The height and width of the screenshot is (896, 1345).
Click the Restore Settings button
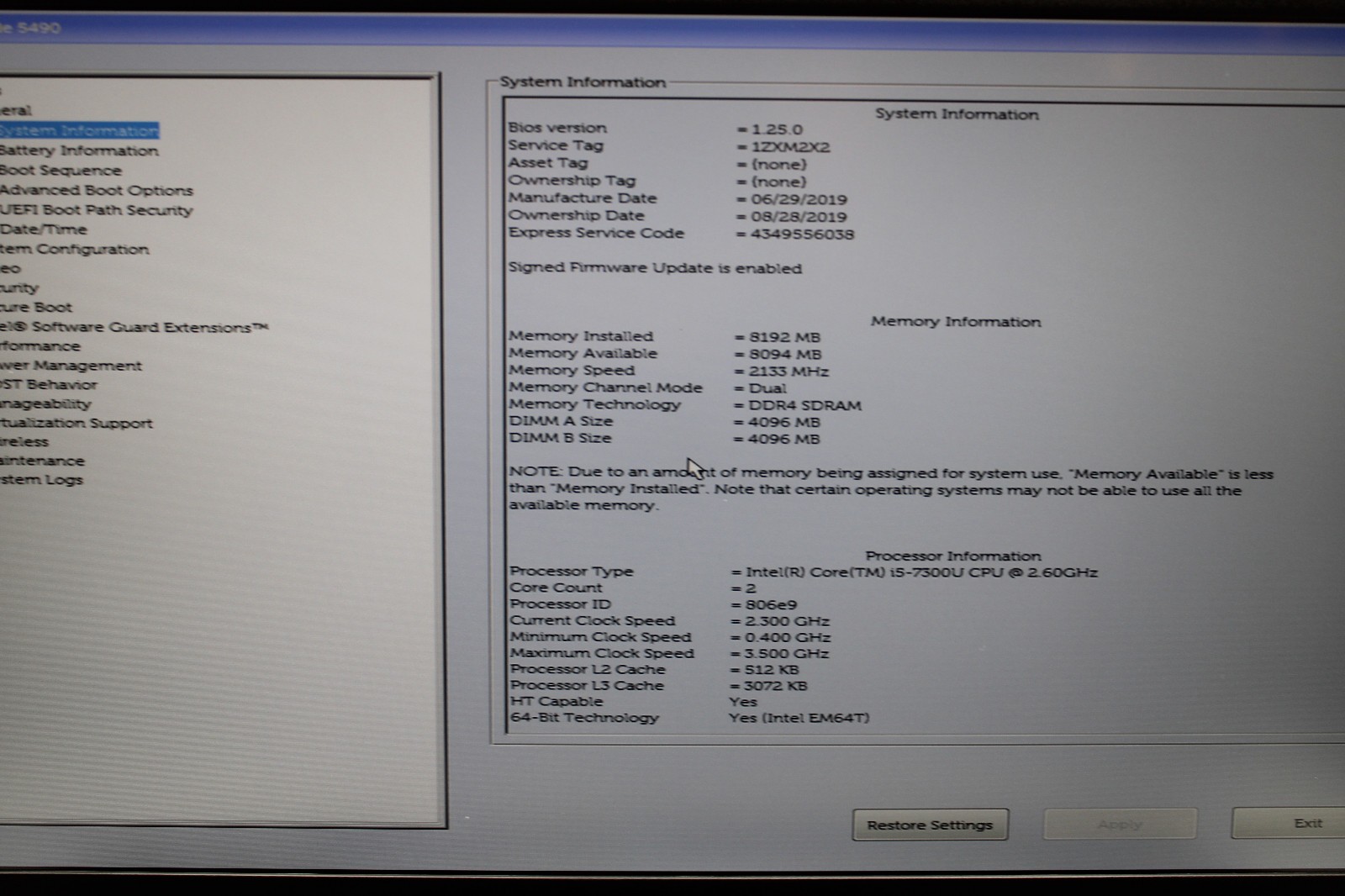click(930, 825)
